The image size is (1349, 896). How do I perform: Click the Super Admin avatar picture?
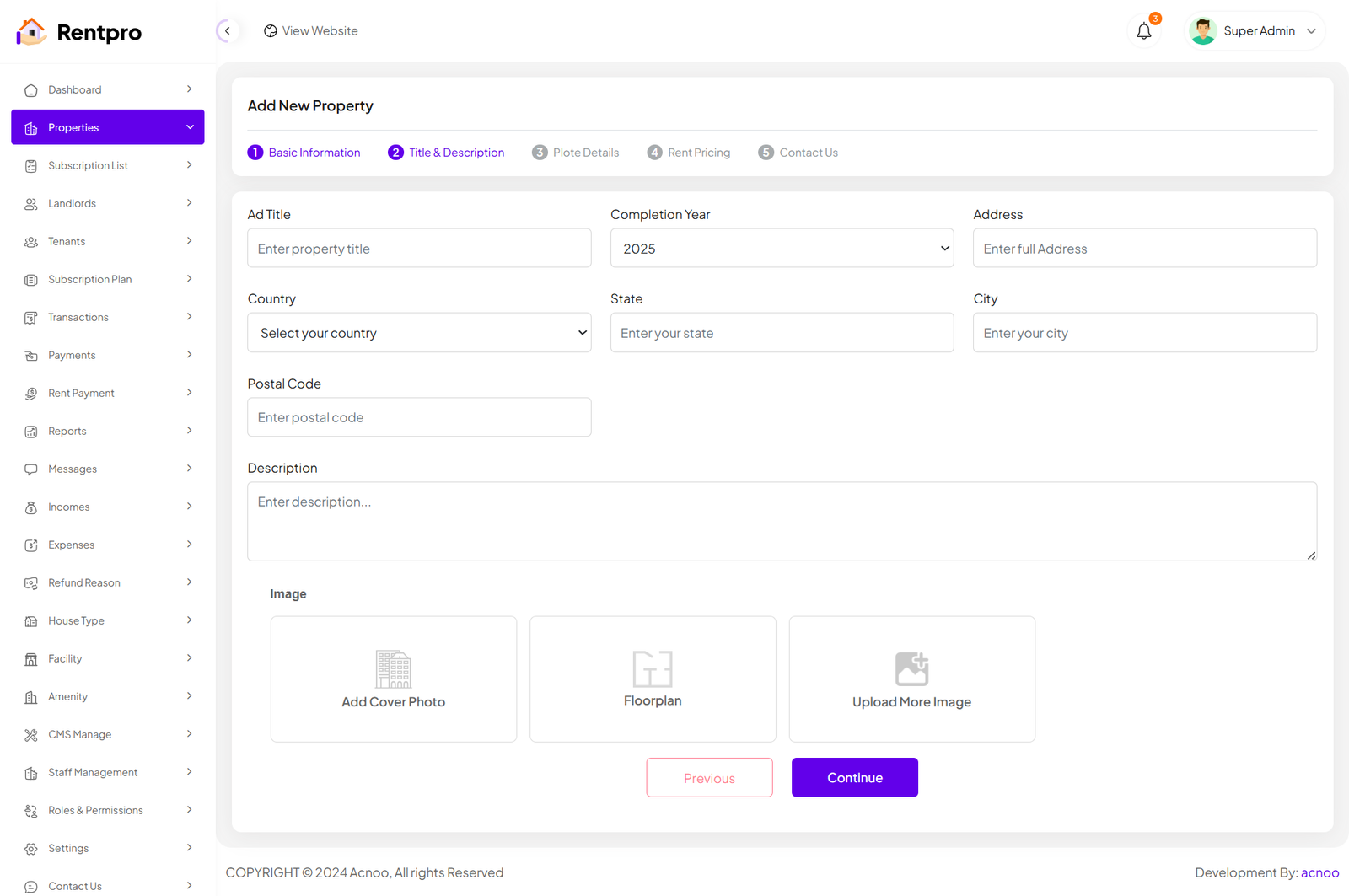point(1202,31)
